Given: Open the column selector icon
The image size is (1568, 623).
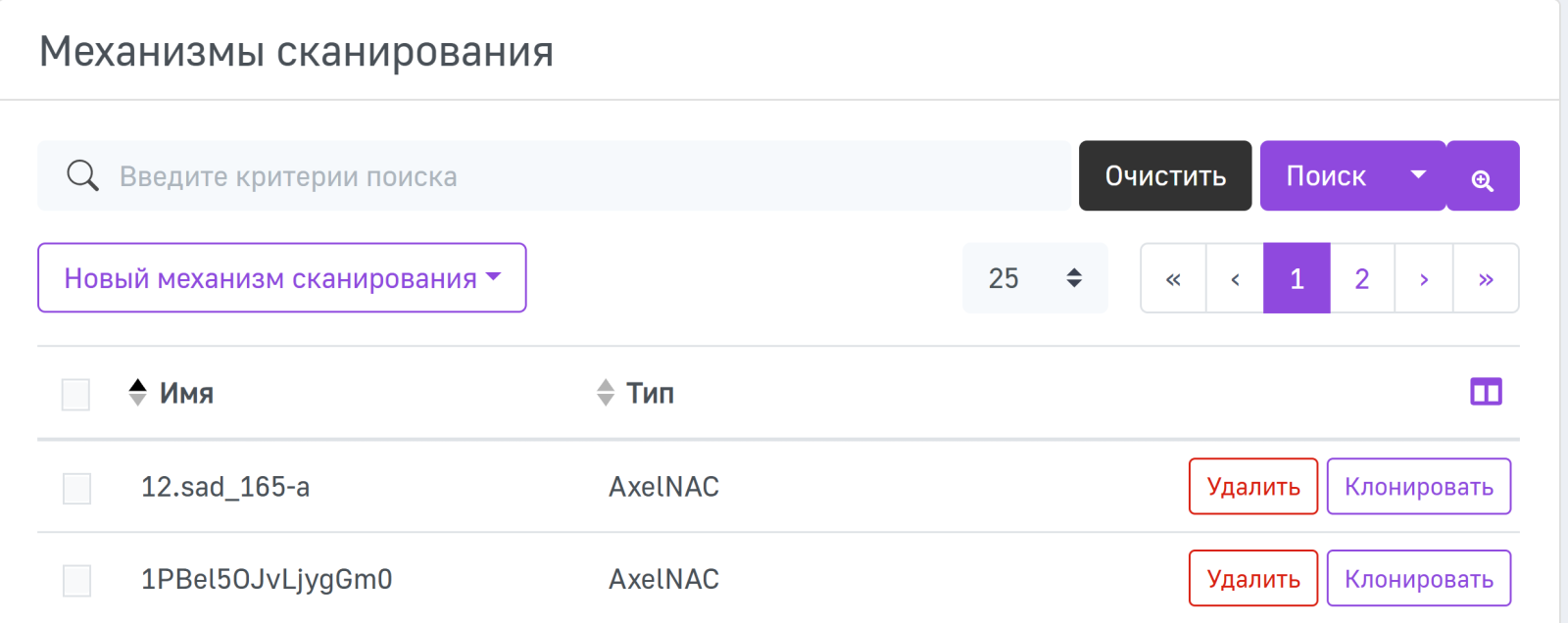Looking at the screenshot, I should pyautogui.click(x=1486, y=392).
